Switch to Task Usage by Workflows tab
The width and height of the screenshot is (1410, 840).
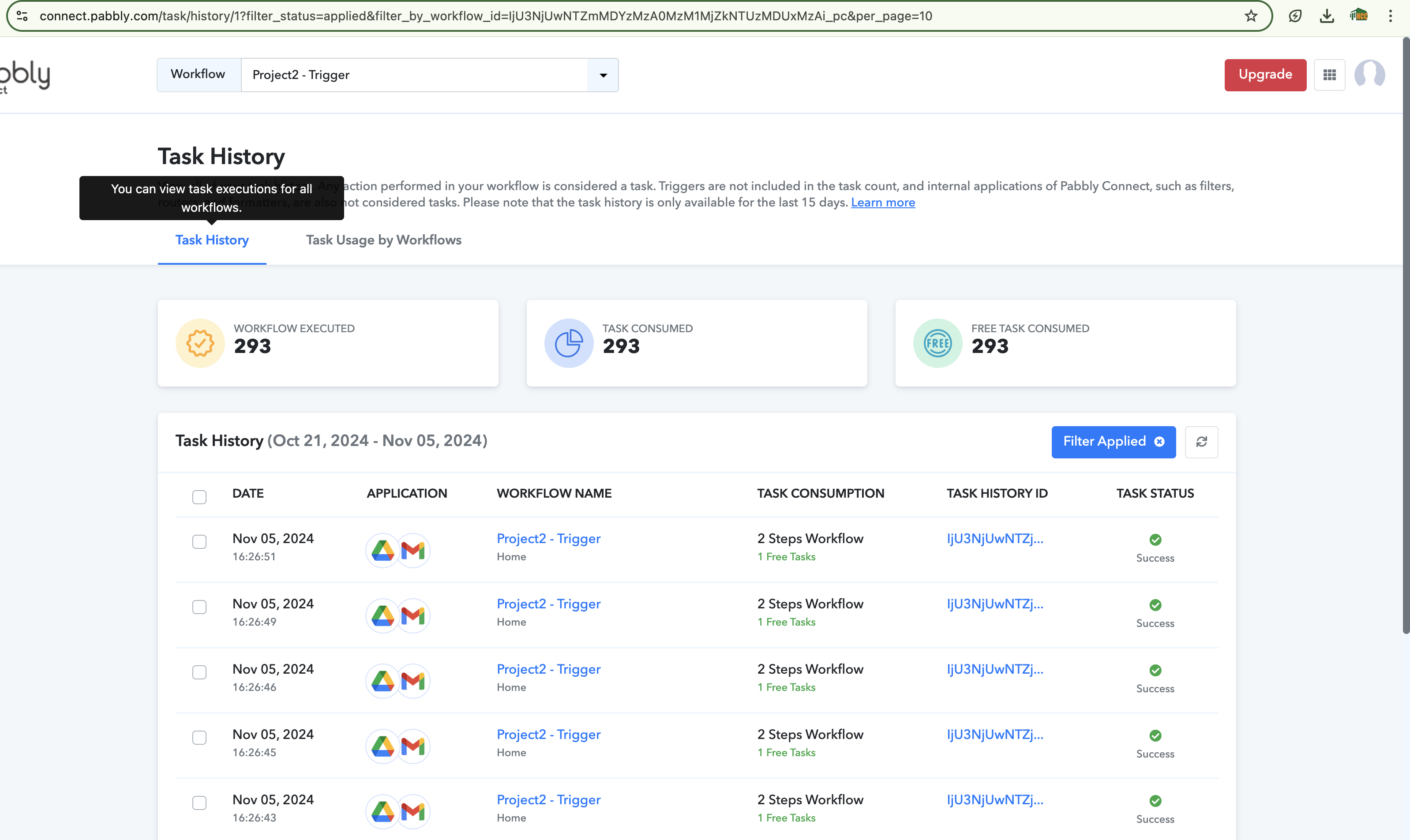(x=384, y=240)
